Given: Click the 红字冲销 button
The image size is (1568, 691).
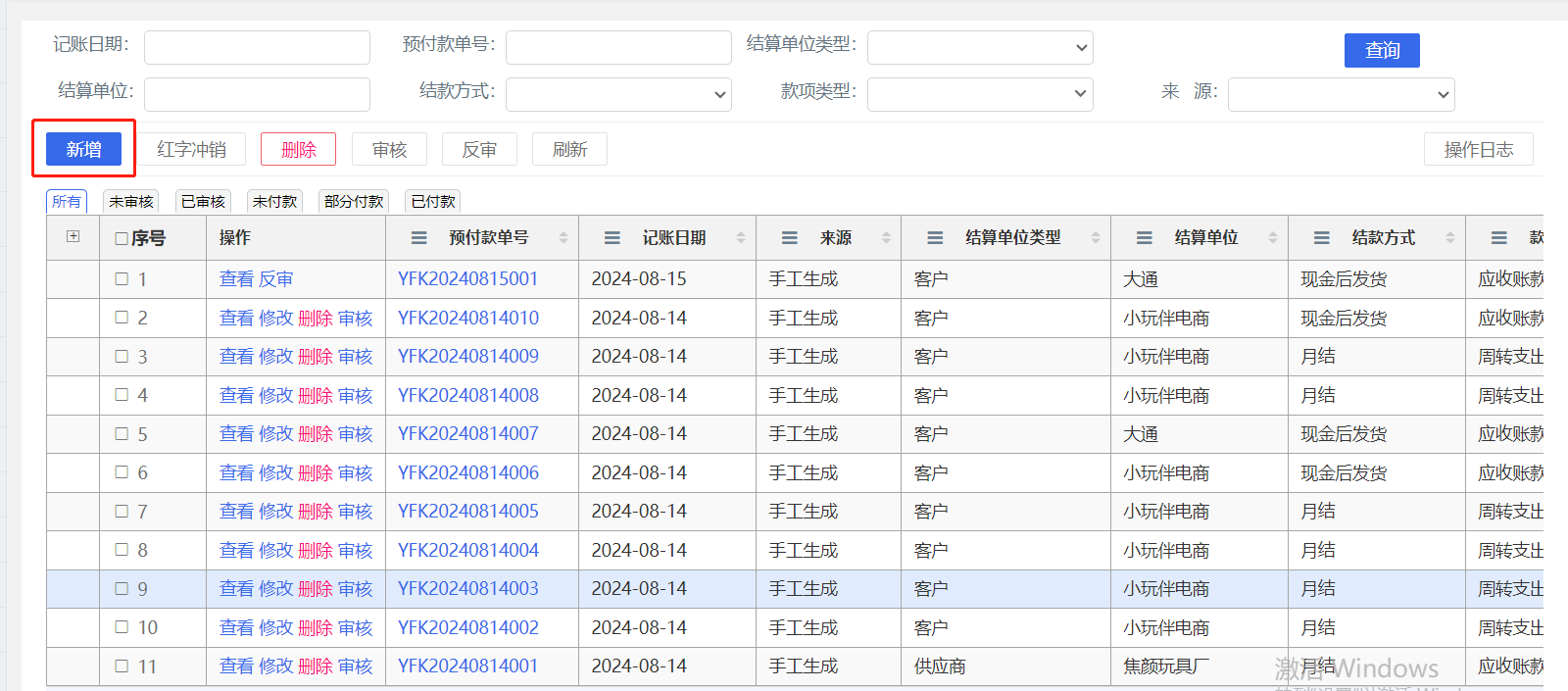Looking at the screenshot, I should tap(191, 149).
